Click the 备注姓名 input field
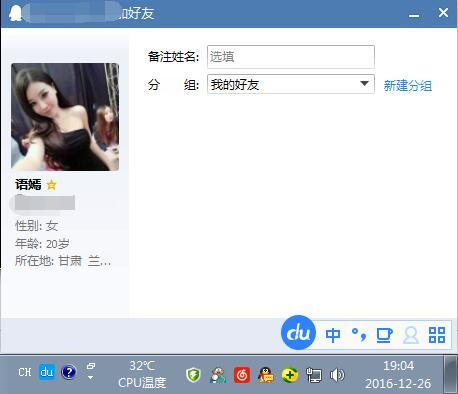The height and width of the screenshot is (394, 458). point(291,57)
